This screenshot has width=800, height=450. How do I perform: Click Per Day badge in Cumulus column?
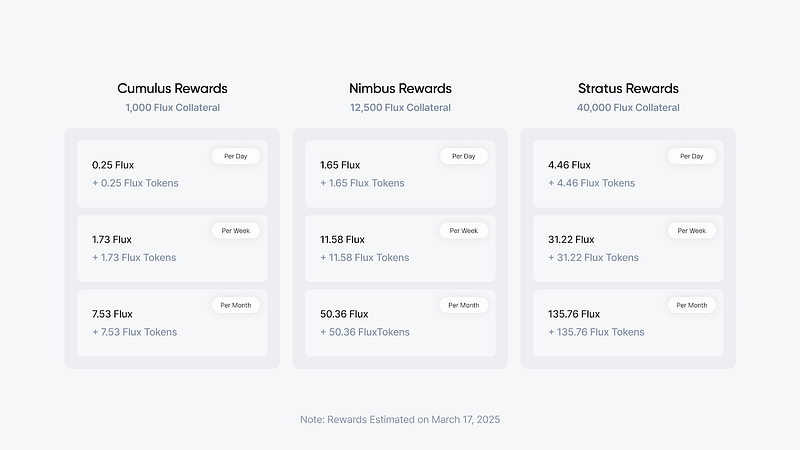[x=236, y=156]
